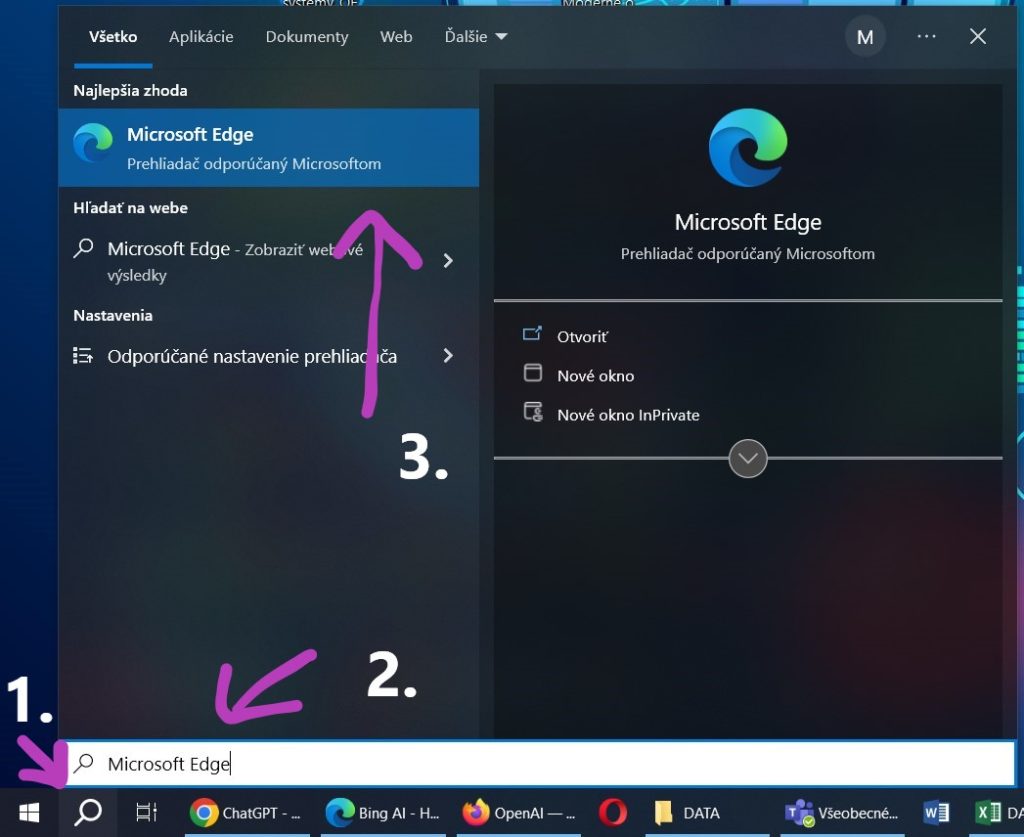Click the Nové okno InPrivate icon
Screen dimensions: 1024x837
[533, 412]
